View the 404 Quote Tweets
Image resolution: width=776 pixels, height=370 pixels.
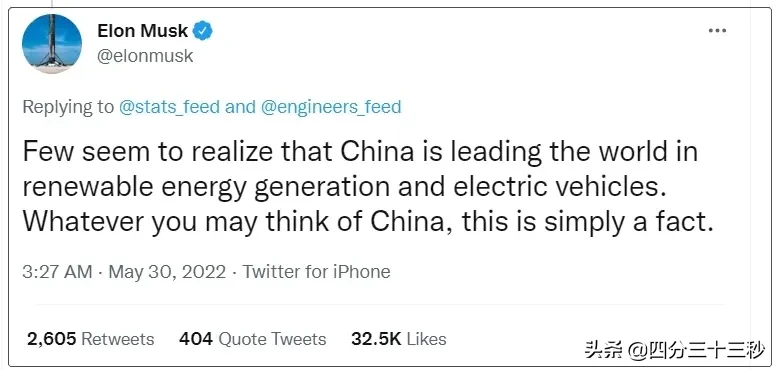tap(252, 339)
